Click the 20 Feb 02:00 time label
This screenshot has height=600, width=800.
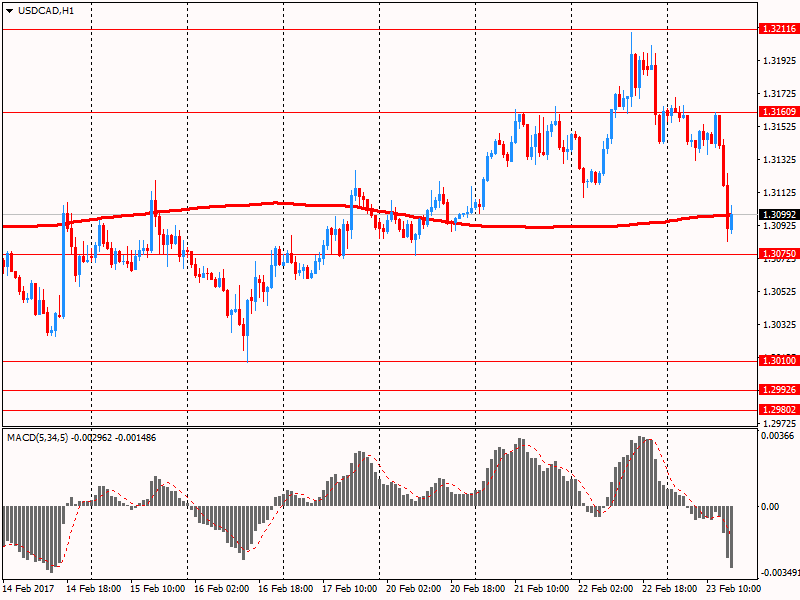[x=414, y=589]
